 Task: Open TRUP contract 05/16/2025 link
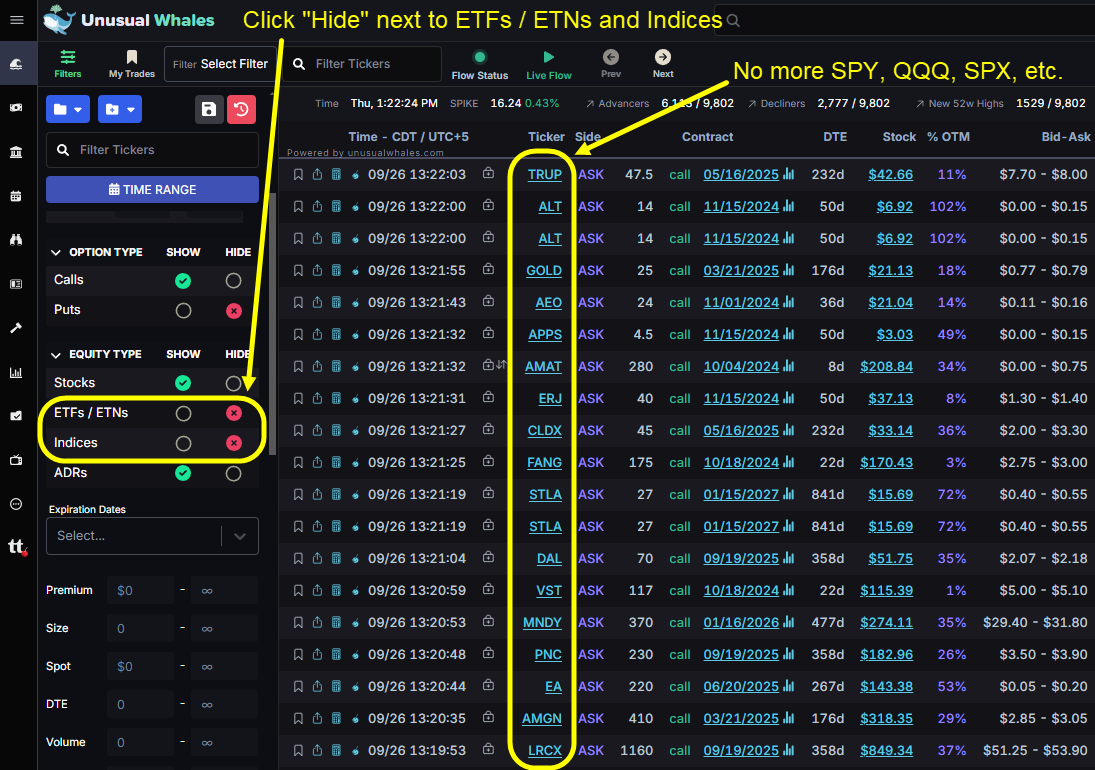[x=741, y=175]
